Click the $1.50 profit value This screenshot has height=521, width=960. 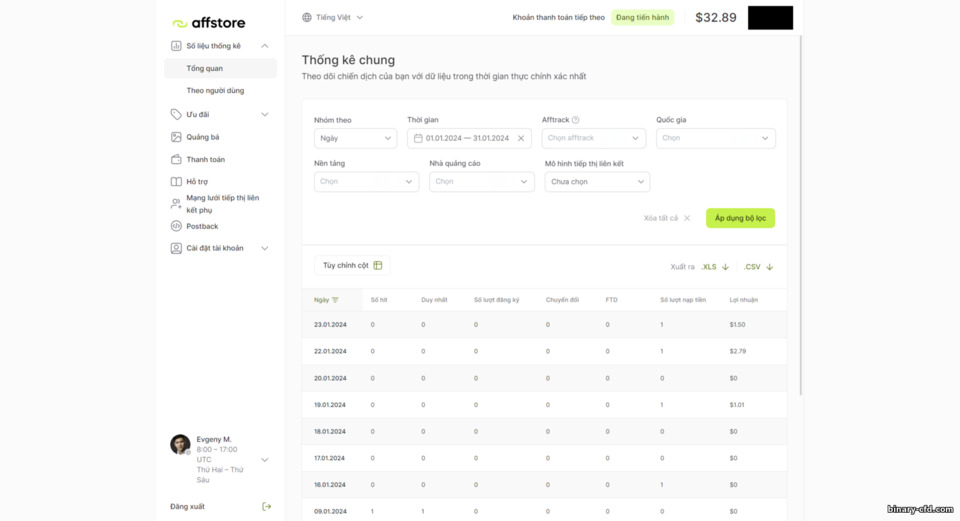[x=737, y=324]
